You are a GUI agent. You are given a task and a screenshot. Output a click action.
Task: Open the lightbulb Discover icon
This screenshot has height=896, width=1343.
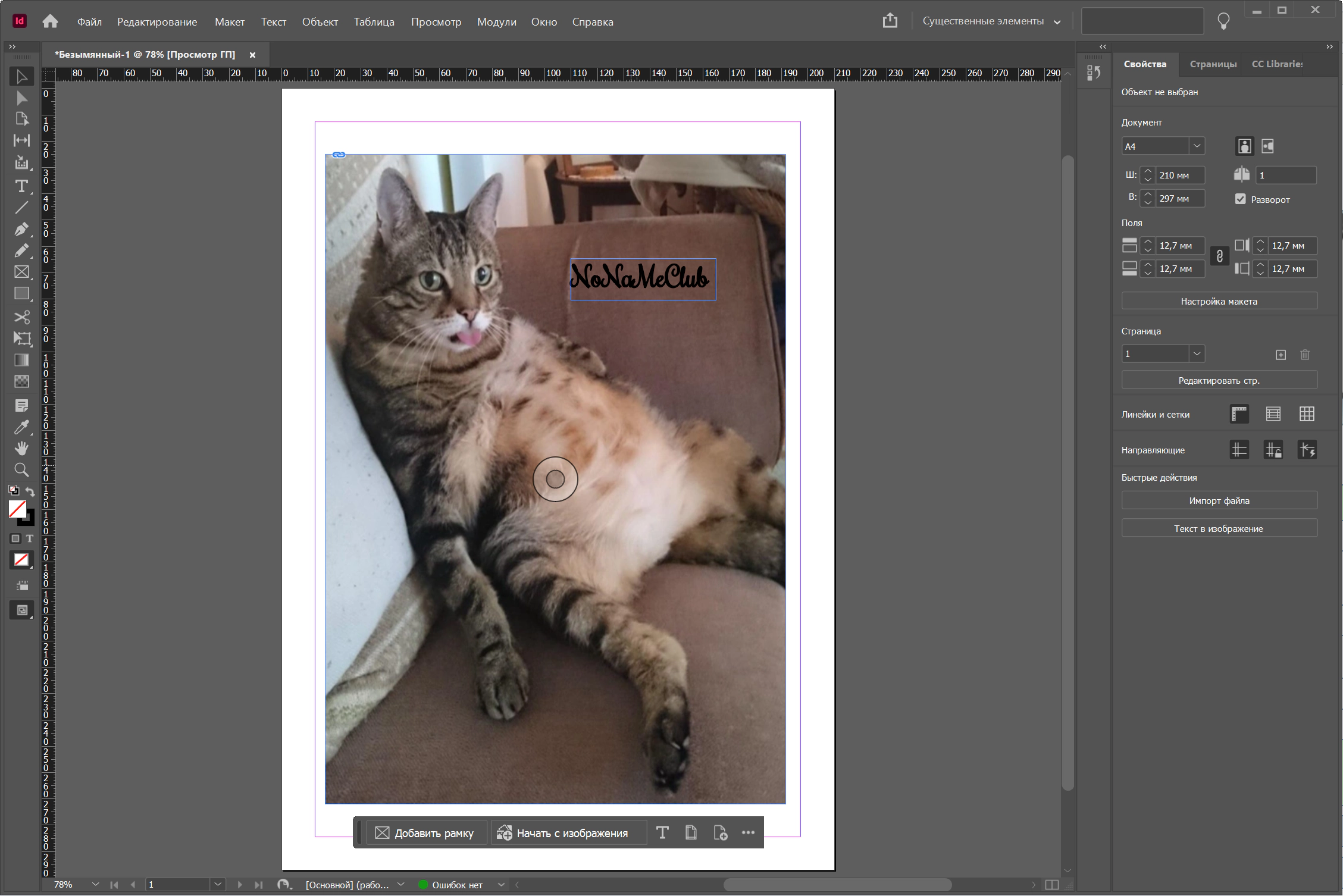pos(1223,21)
